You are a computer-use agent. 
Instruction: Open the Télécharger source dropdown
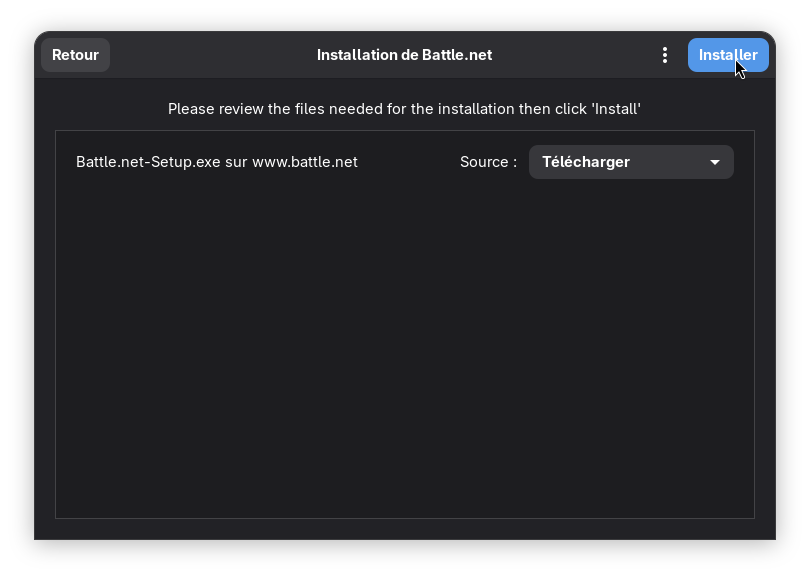(x=631, y=162)
